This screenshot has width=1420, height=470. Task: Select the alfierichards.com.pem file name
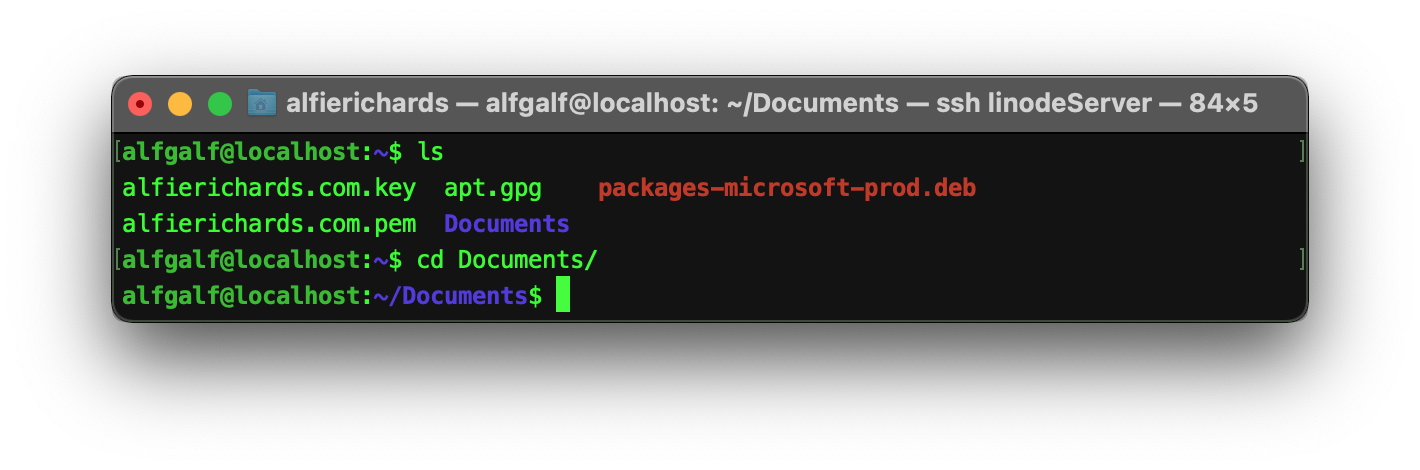coord(269,224)
